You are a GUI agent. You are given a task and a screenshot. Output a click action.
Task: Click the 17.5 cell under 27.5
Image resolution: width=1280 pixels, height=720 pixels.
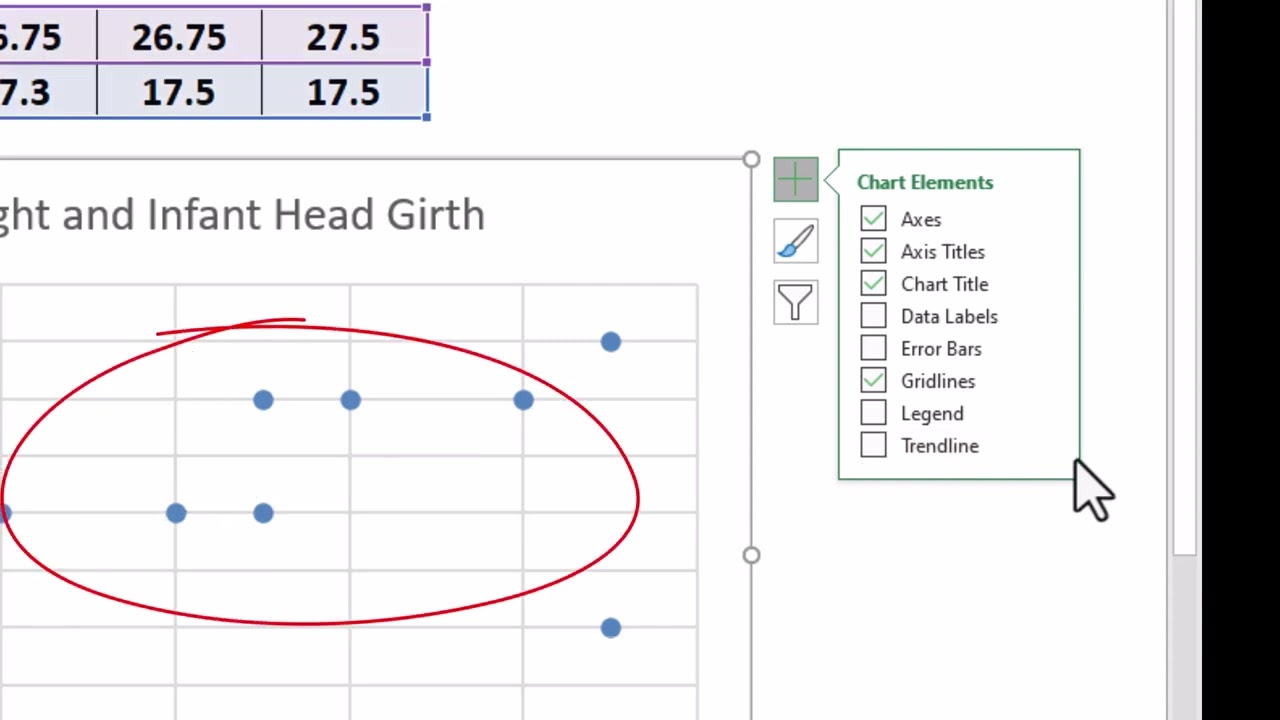343,92
